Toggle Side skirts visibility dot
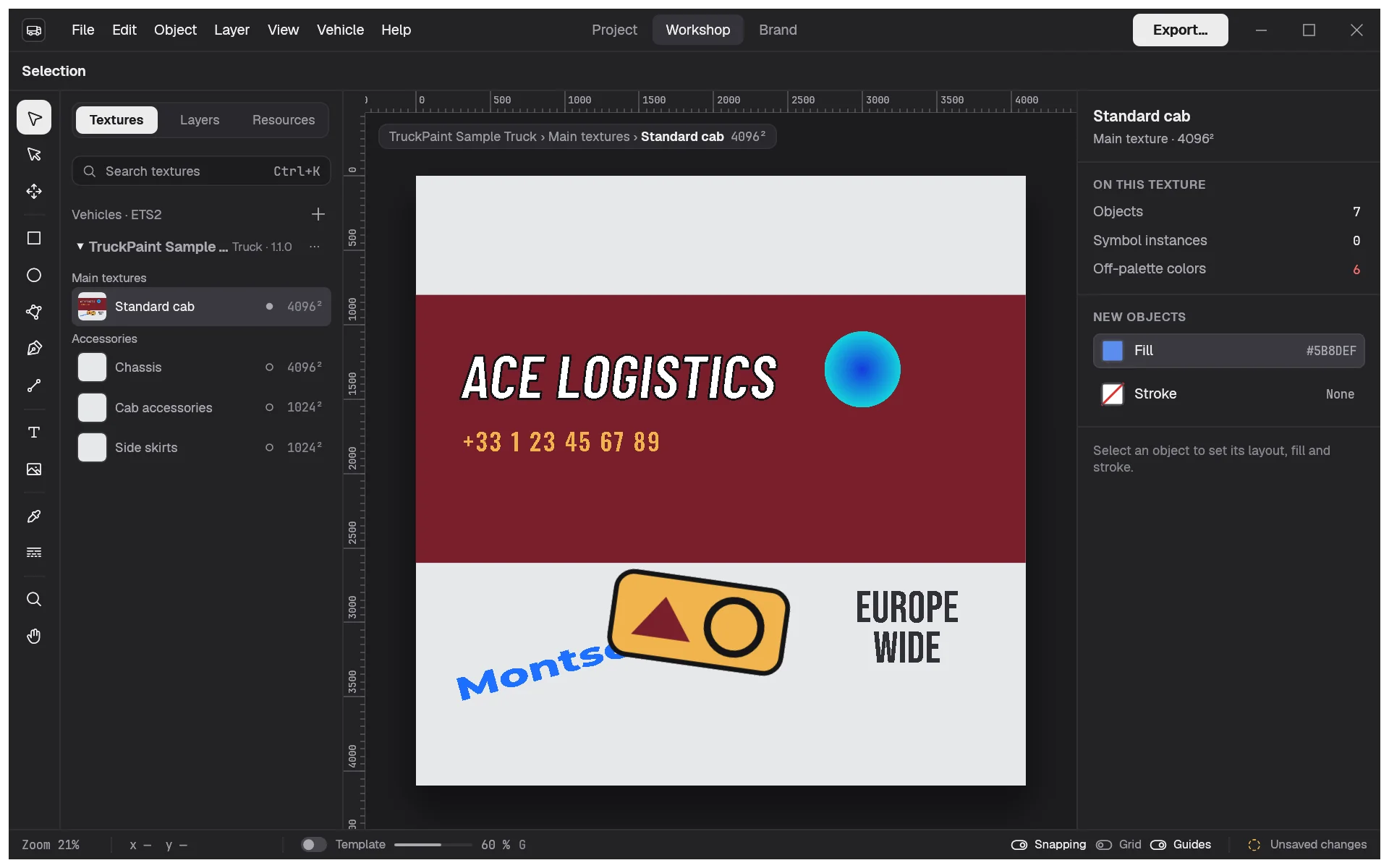This screenshot has width=1389, height=868. click(x=269, y=448)
